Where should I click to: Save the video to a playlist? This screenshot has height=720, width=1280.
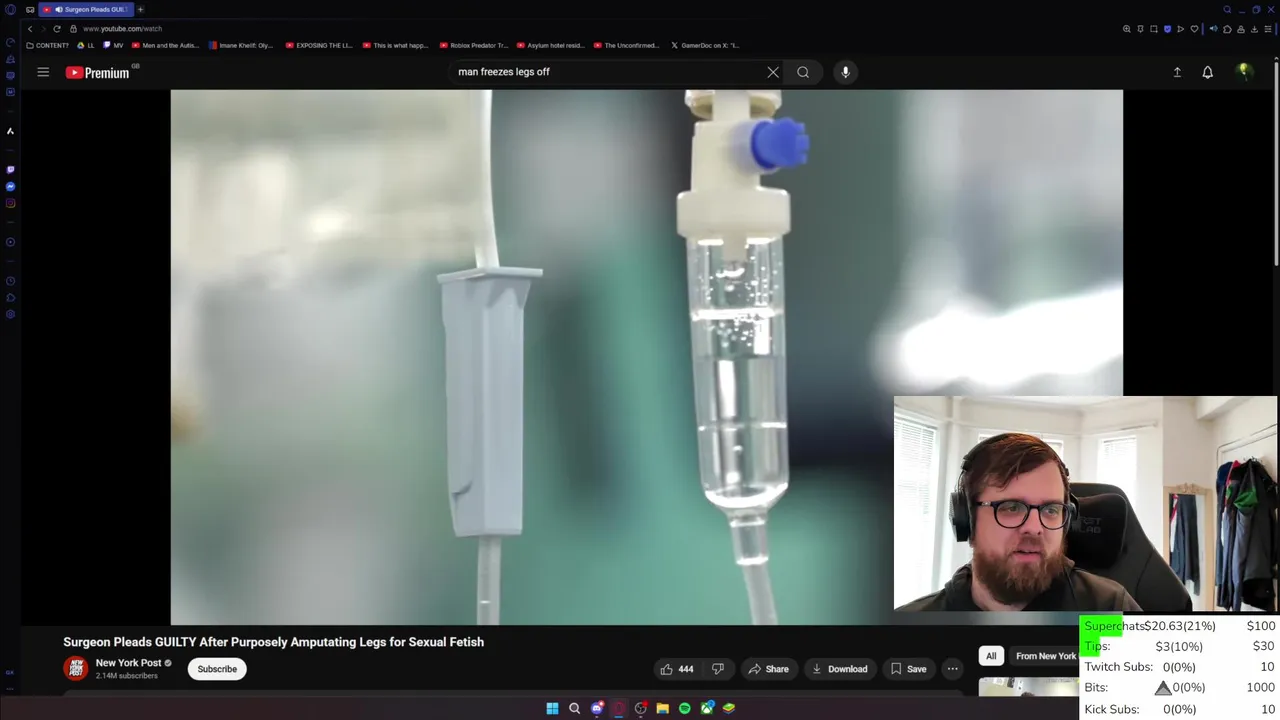[908, 669]
